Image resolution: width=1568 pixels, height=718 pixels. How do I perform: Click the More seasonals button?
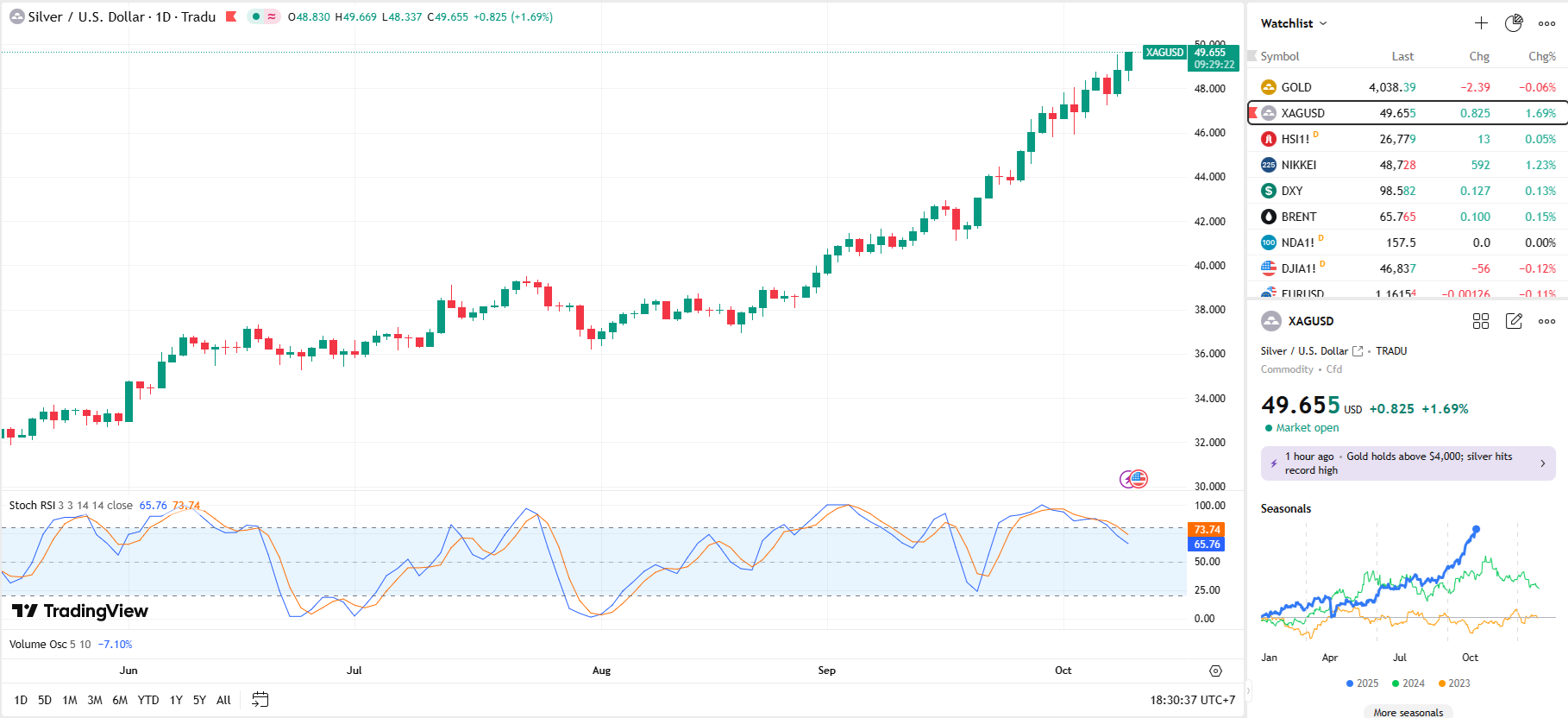click(1408, 712)
